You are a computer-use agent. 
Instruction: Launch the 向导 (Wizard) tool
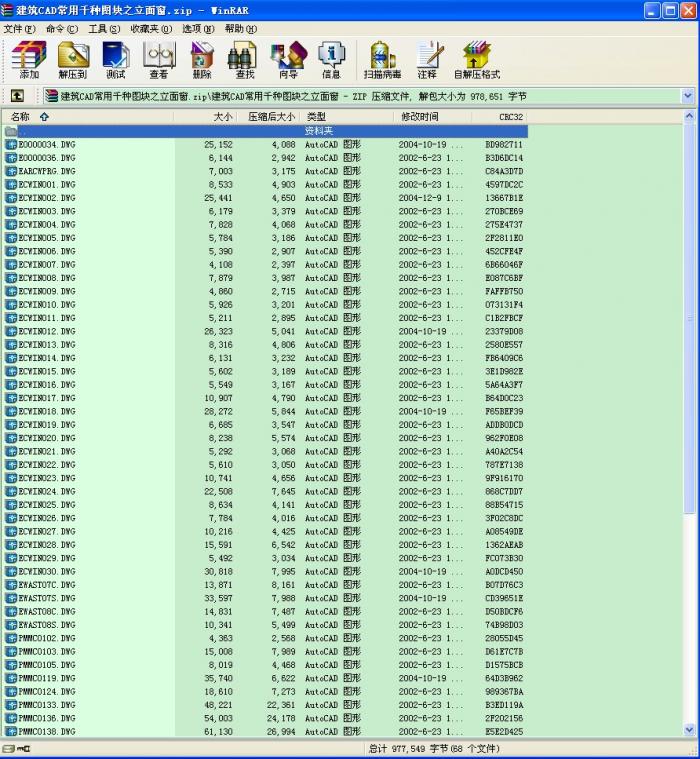pyautogui.click(x=288, y=60)
